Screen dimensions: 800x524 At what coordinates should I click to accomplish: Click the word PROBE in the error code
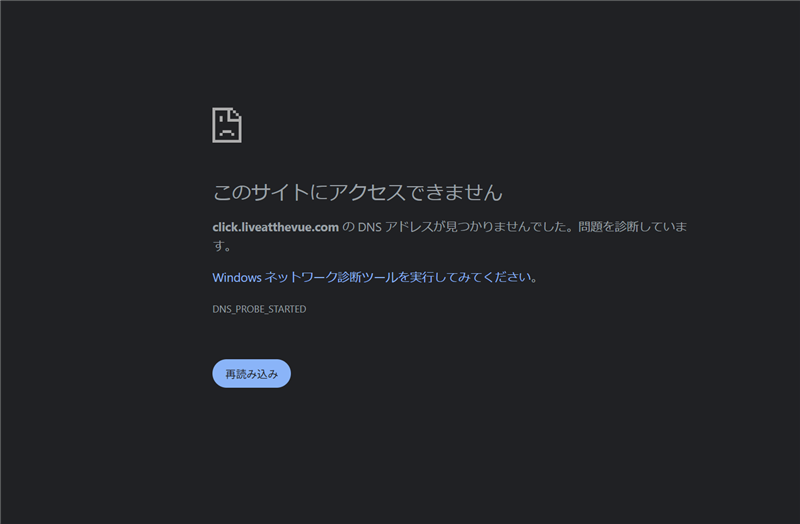(x=251, y=309)
